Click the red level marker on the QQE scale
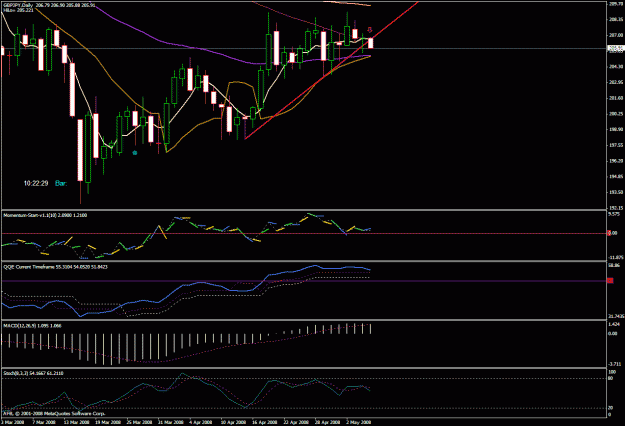 point(610,281)
